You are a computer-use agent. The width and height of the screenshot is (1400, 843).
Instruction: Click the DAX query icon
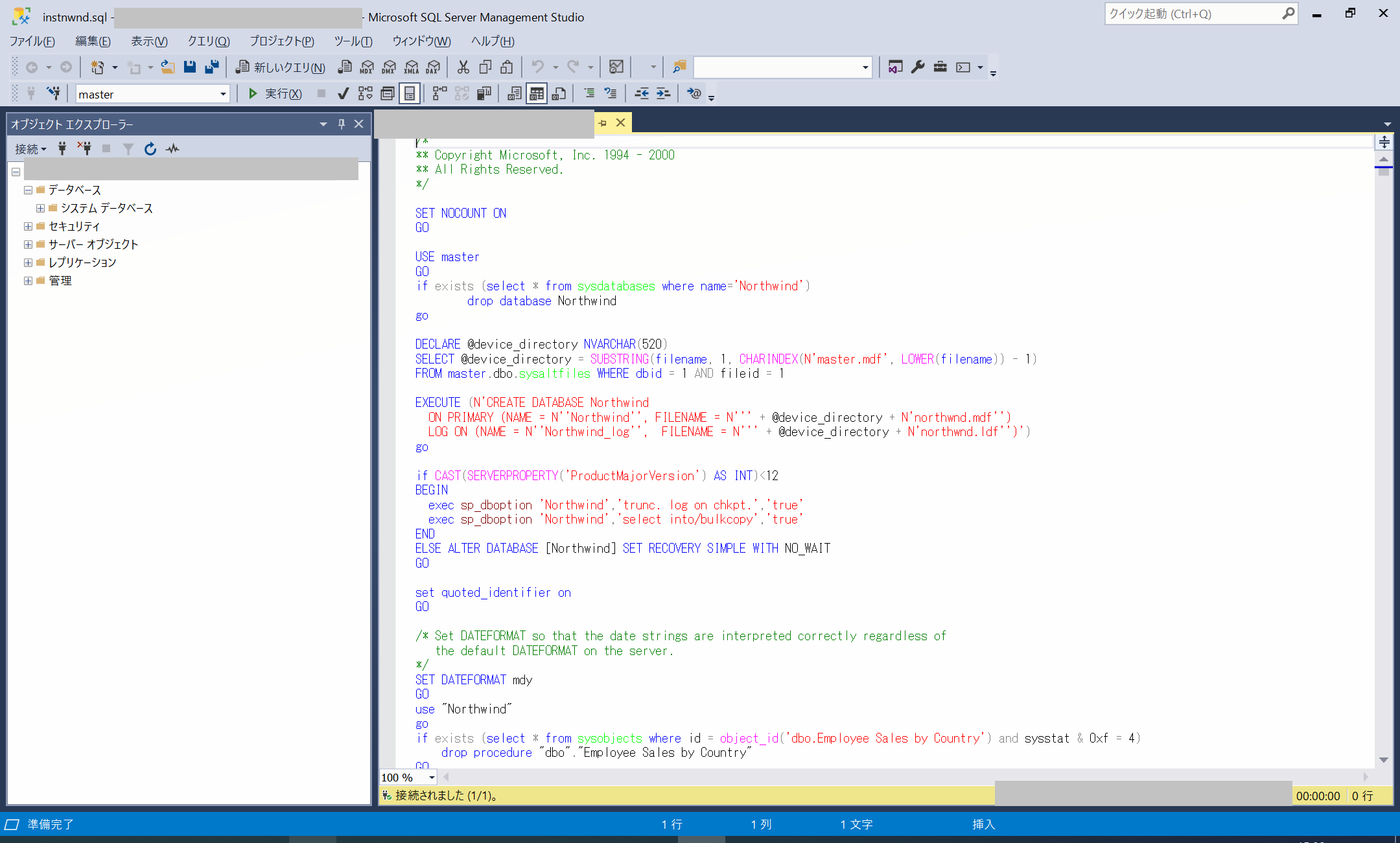click(433, 67)
